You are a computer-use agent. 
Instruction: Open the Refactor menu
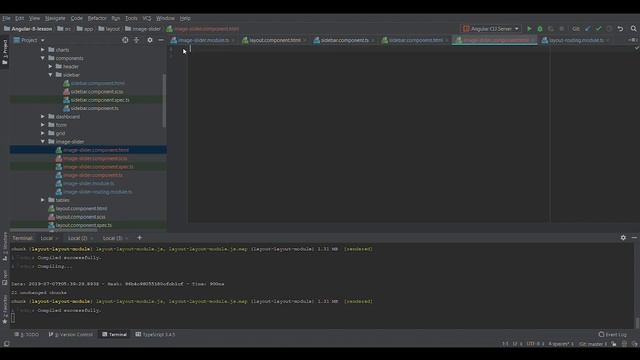(97, 18)
